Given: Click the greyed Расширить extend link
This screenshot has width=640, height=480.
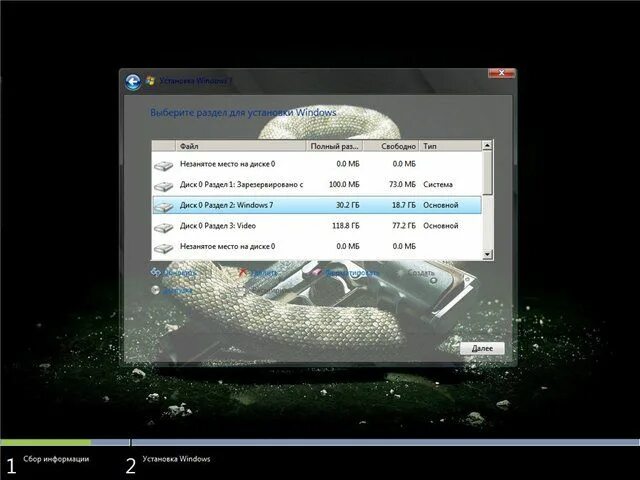Looking at the screenshot, I should pos(270,290).
